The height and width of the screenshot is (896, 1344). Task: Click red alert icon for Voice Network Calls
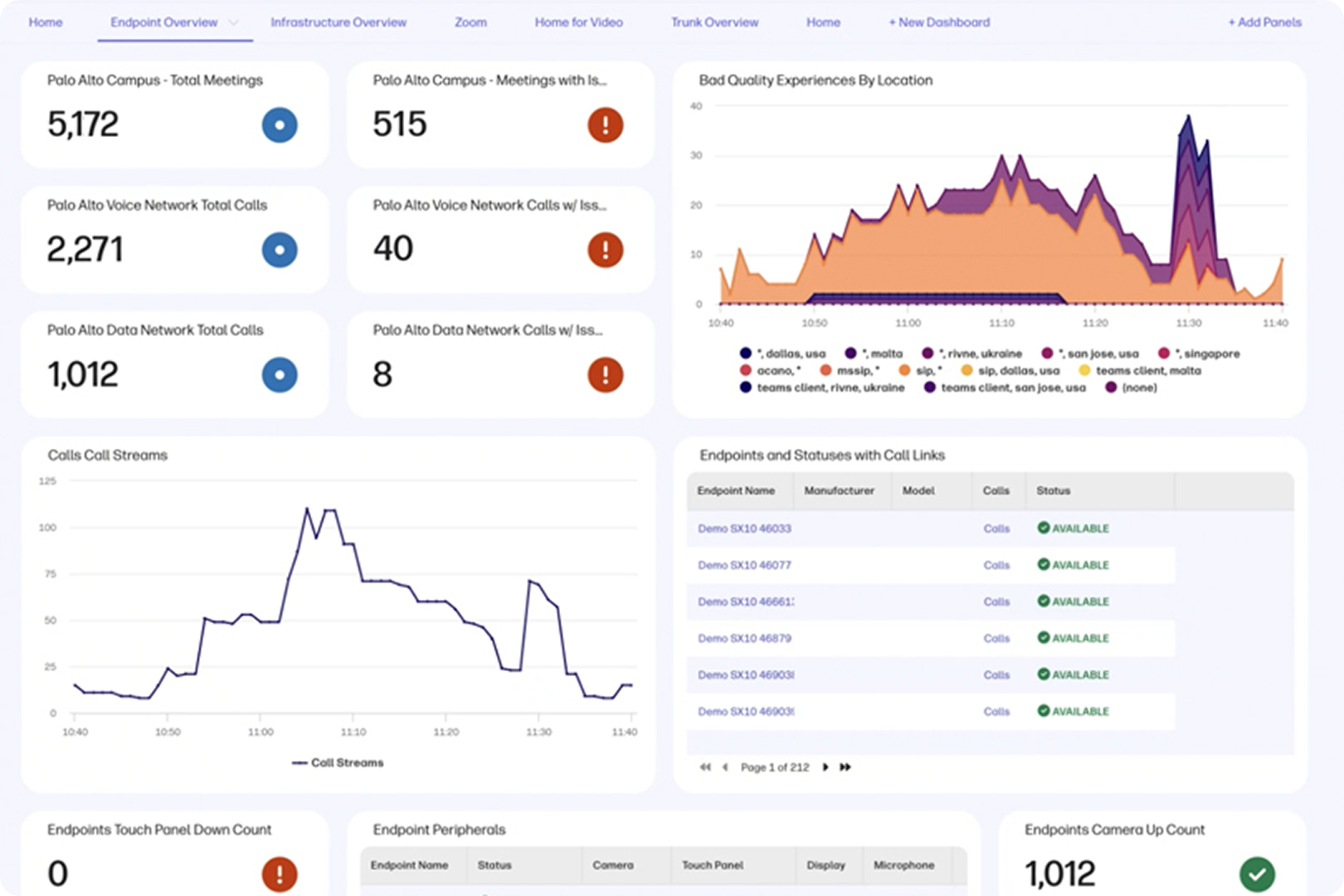[x=606, y=250]
